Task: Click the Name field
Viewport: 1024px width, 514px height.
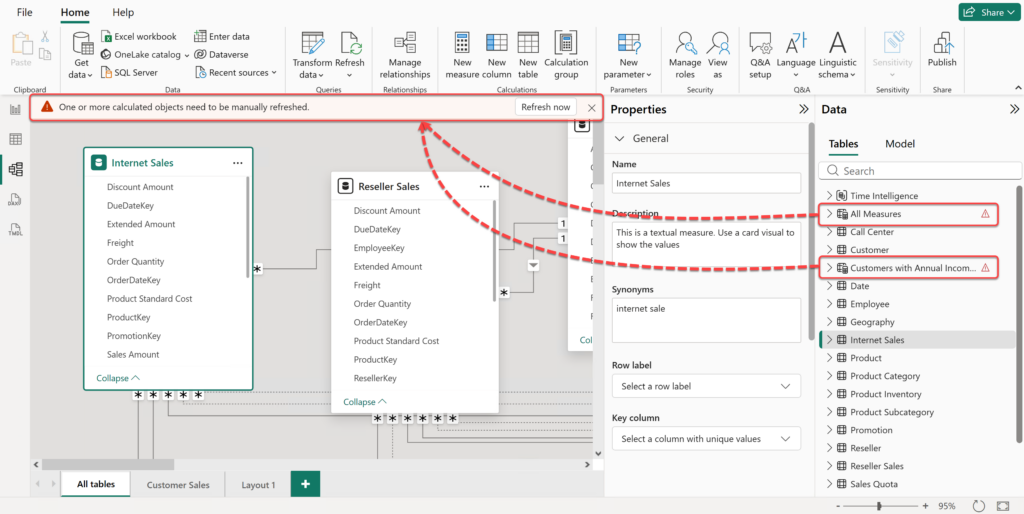Action: [706, 184]
